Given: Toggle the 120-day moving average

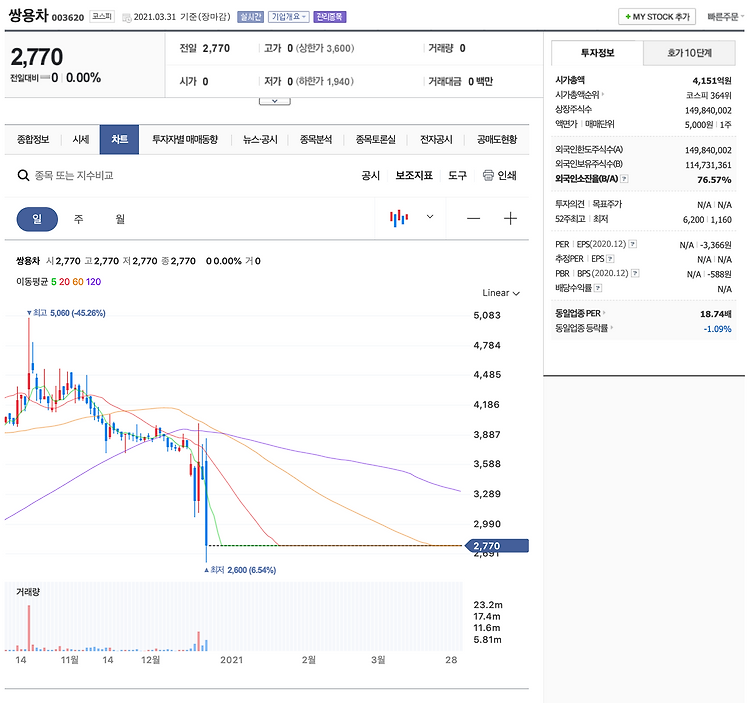Looking at the screenshot, I should [93, 282].
